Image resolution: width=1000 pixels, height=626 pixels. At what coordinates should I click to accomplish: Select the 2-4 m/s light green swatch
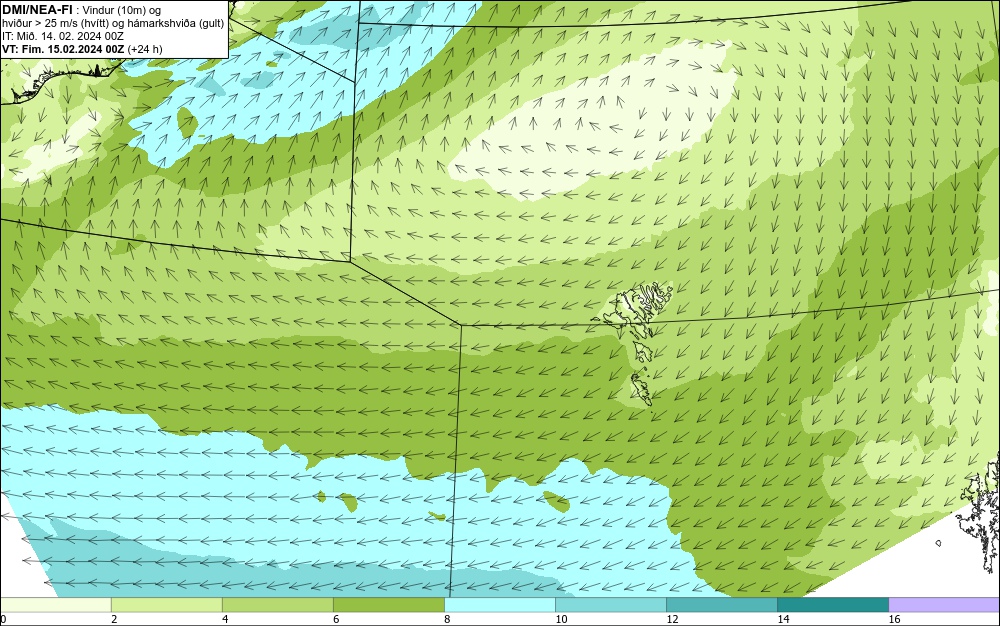(166, 605)
